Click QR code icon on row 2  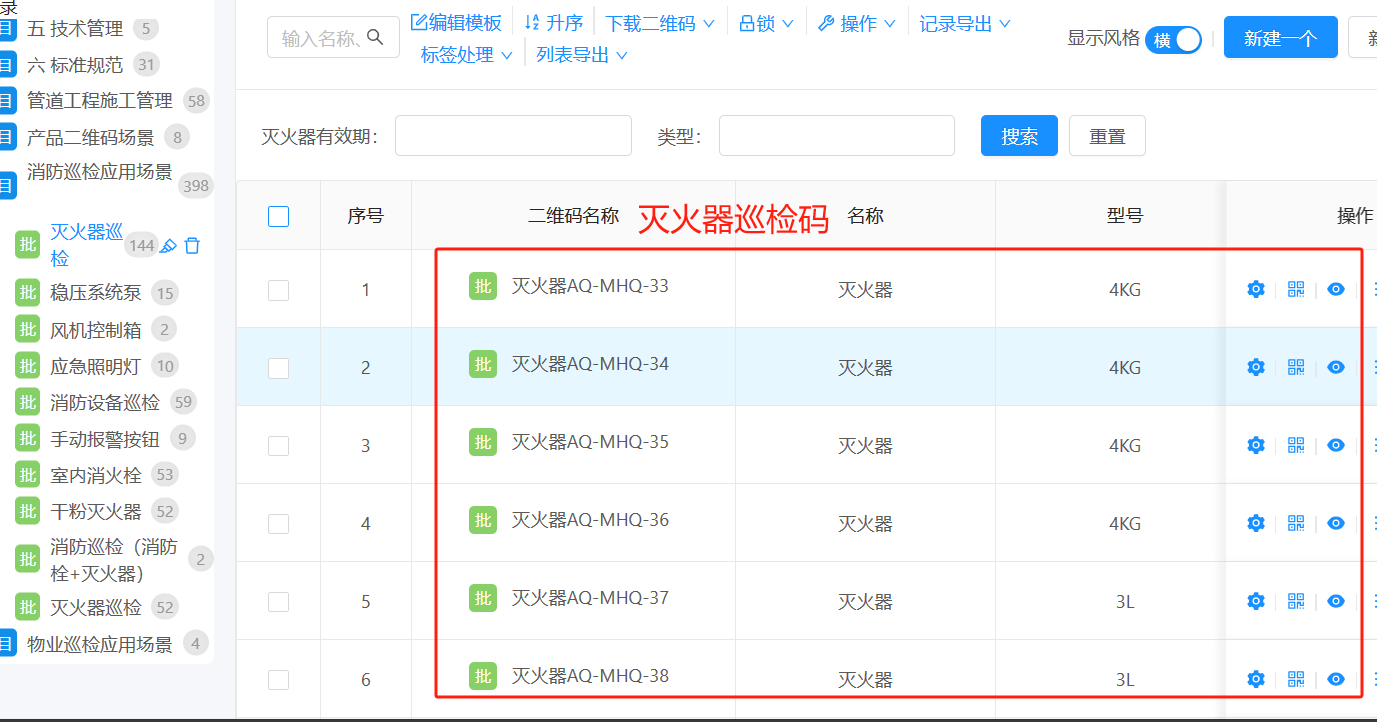click(1295, 367)
